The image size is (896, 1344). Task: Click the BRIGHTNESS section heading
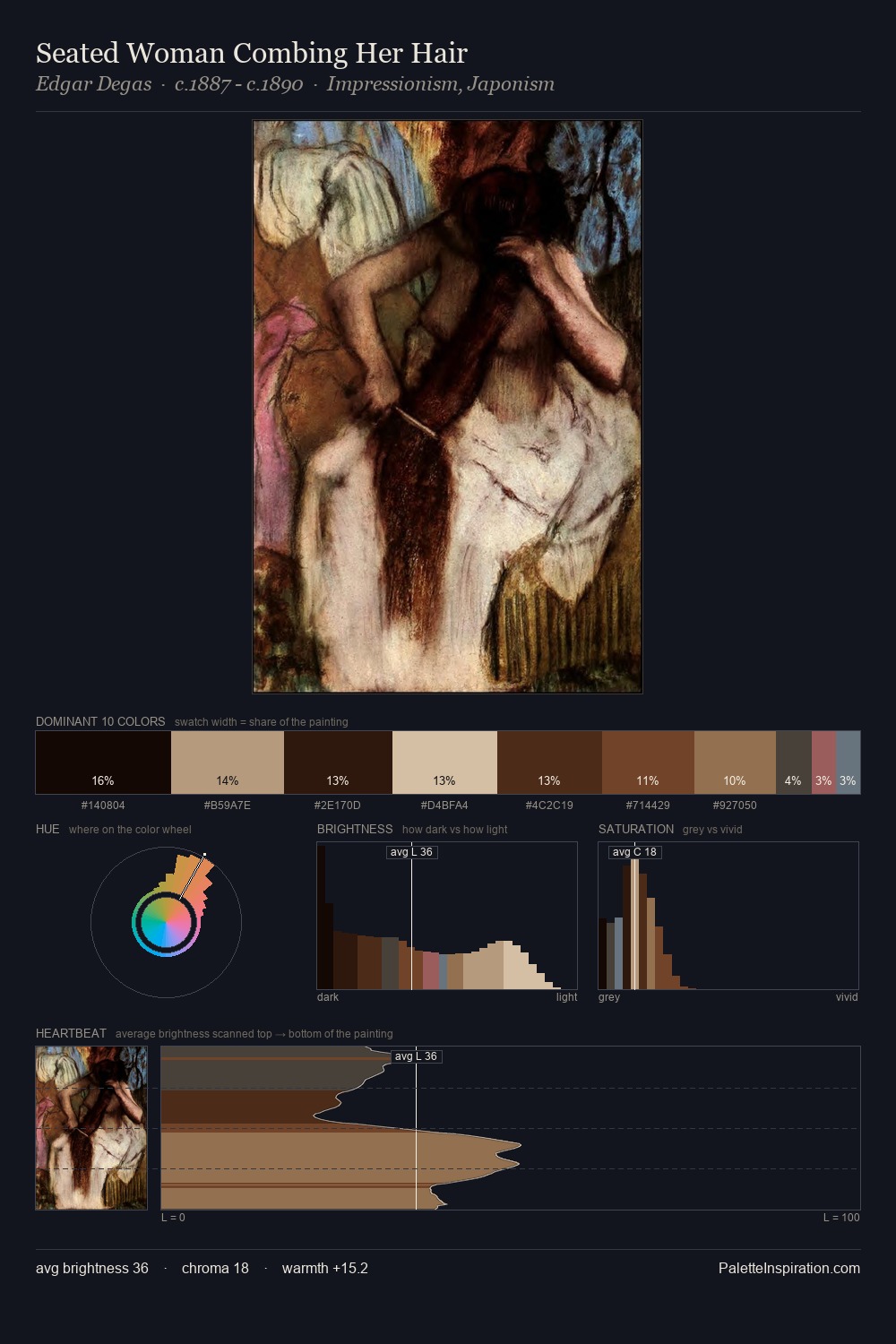click(x=355, y=829)
